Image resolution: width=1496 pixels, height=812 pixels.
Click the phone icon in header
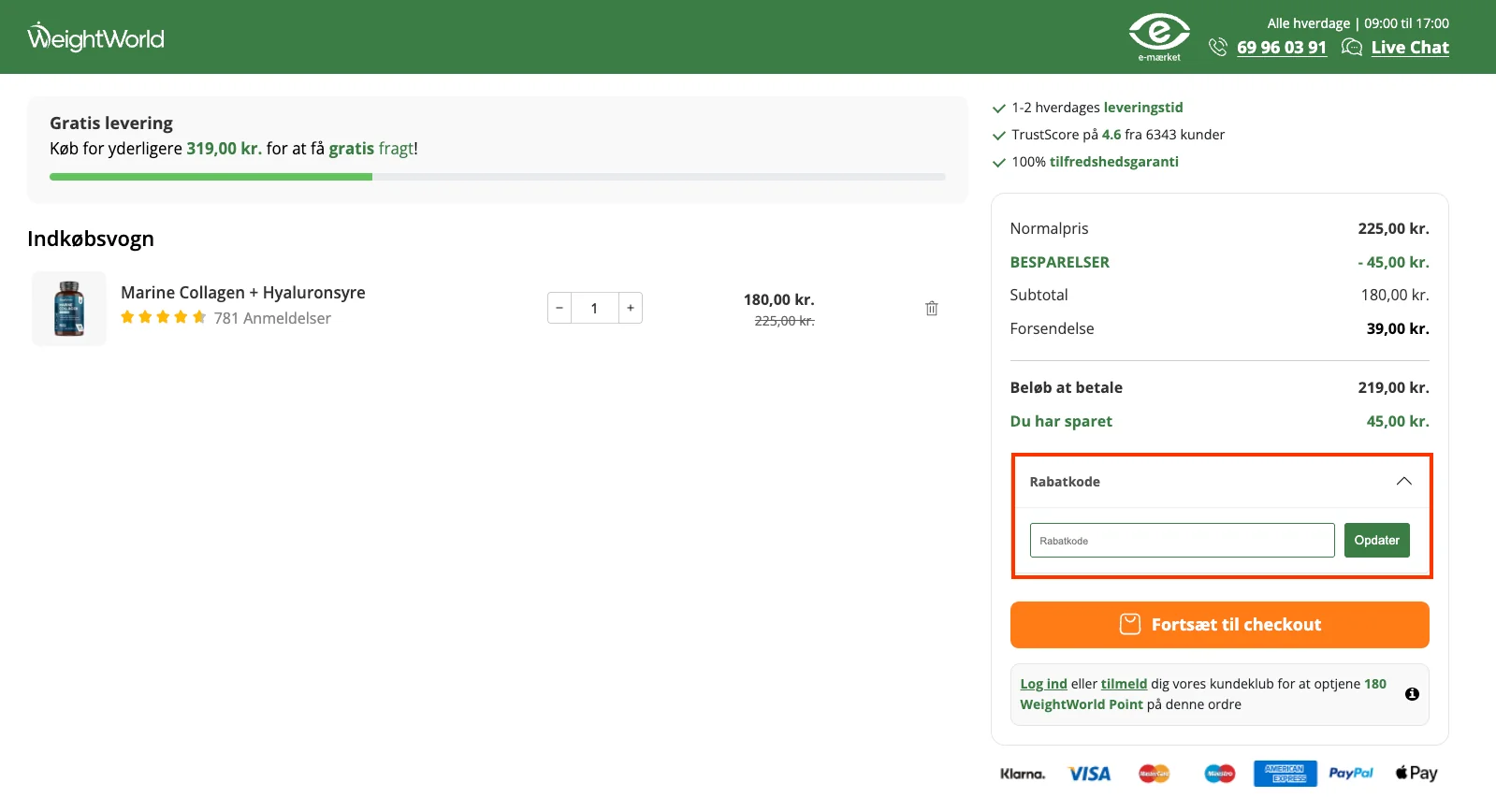coord(1217,47)
